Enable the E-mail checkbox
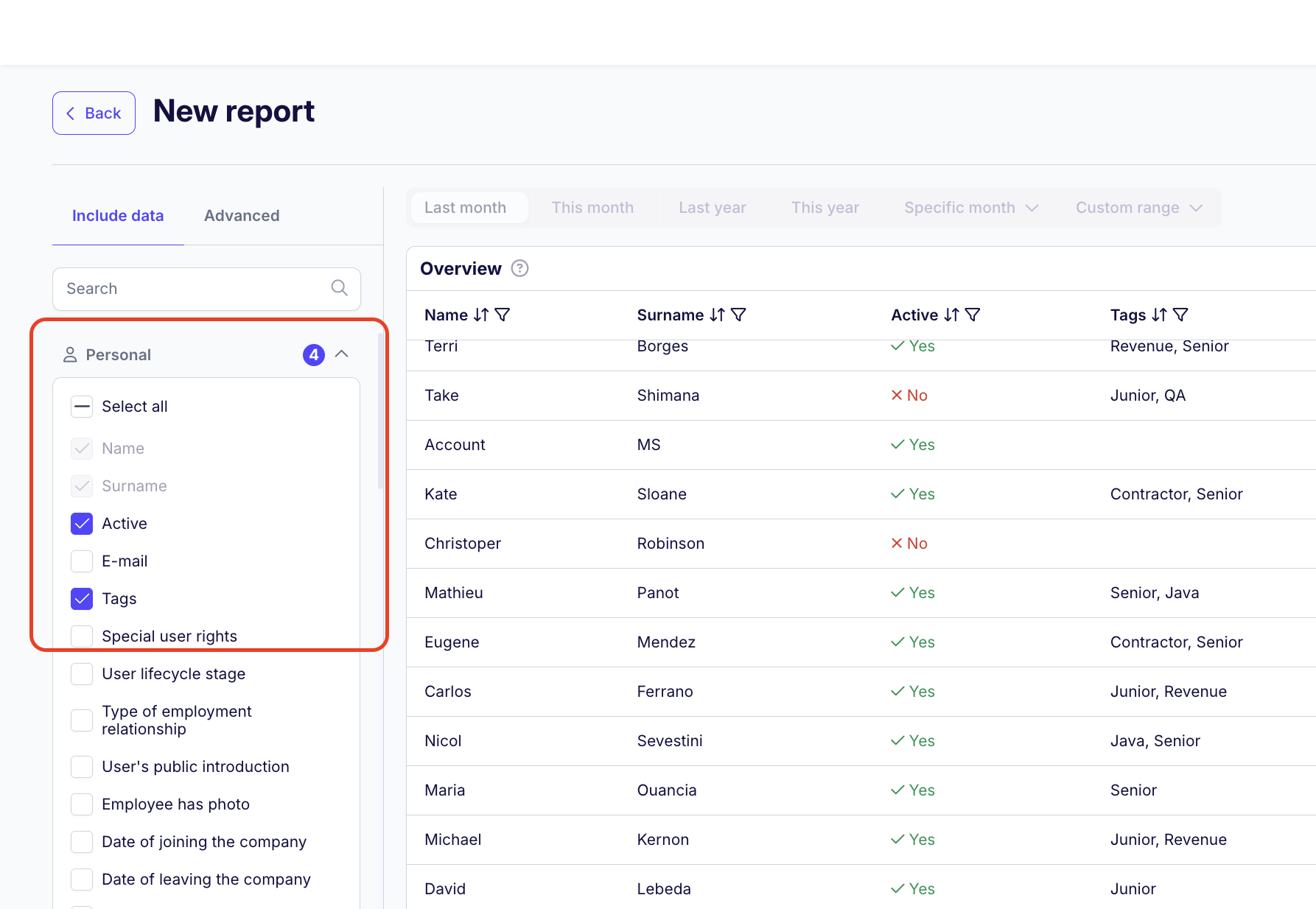This screenshot has width=1316, height=909. pyautogui.click(x=82, y=561)
